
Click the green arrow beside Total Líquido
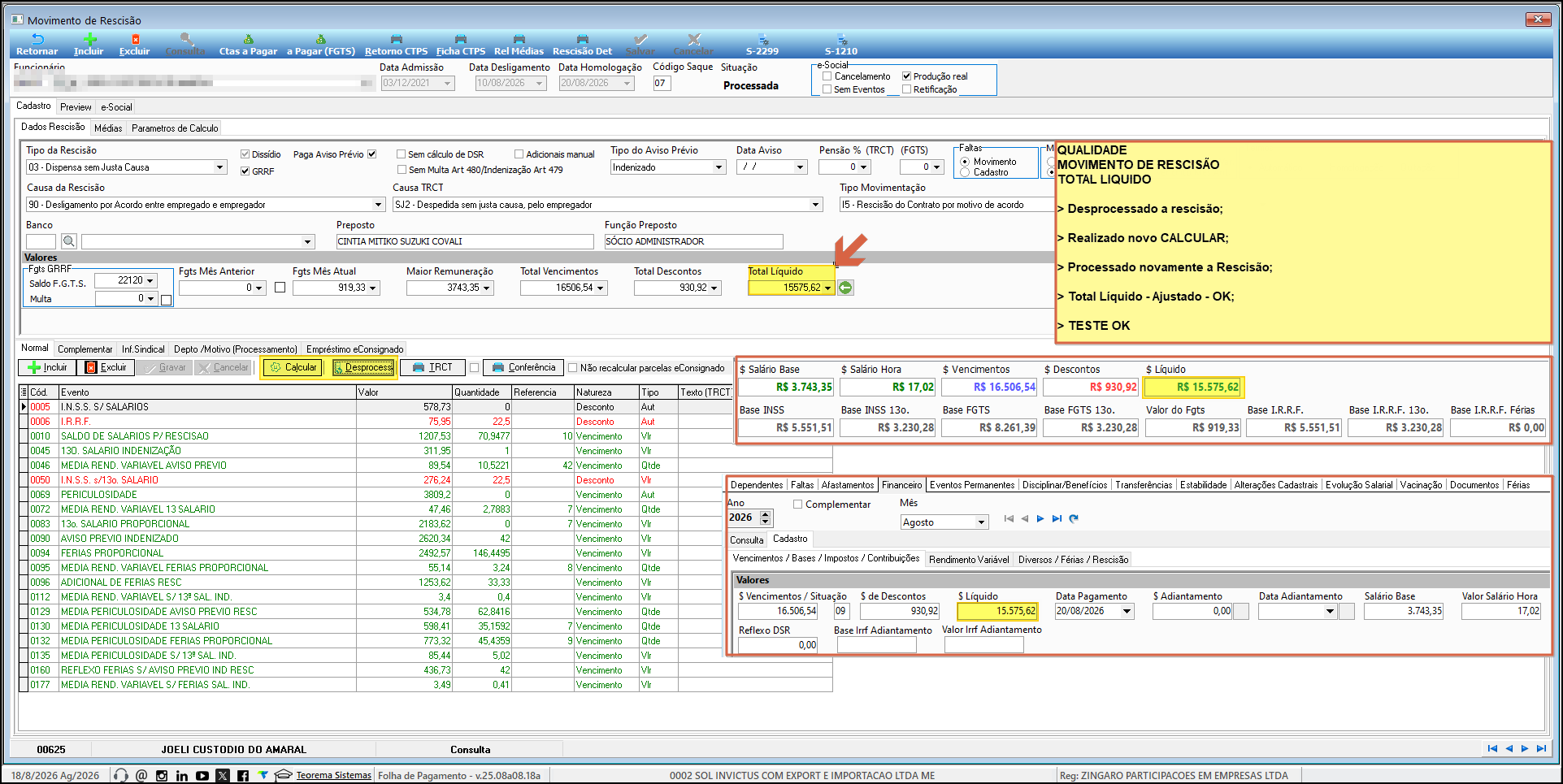(x=845, y=288)
